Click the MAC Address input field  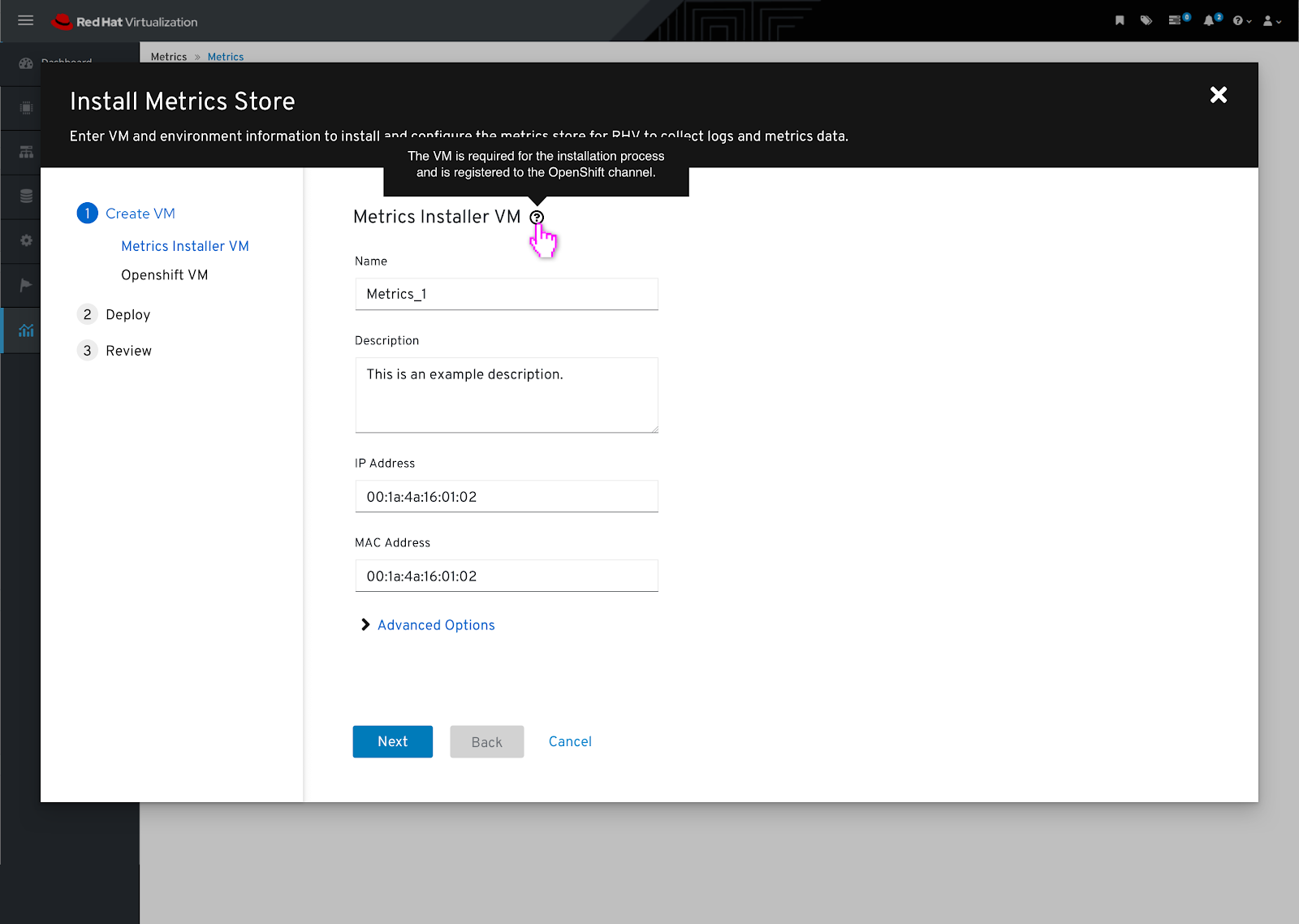[507, 576]
